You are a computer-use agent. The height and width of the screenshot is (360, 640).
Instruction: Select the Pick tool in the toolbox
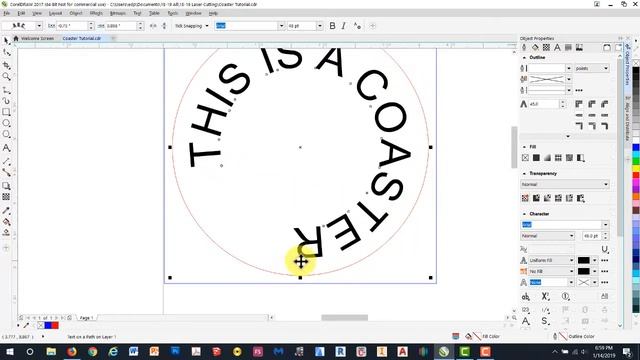pyautogui.click(x=6, y=40)
